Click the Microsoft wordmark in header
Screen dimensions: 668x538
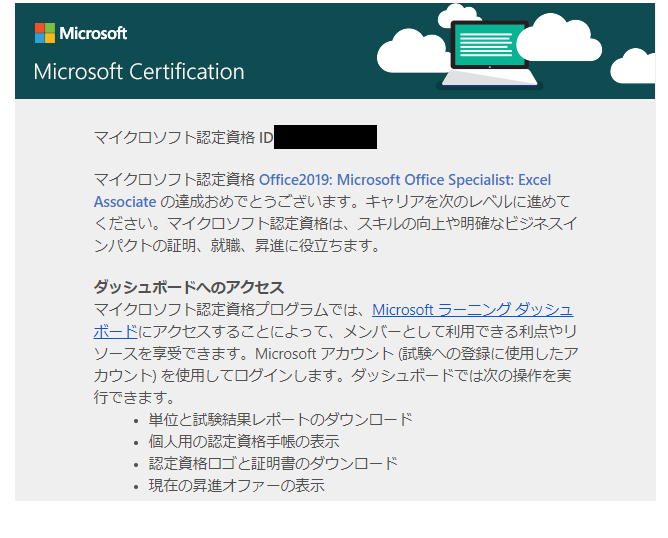(x=93, y=33)
